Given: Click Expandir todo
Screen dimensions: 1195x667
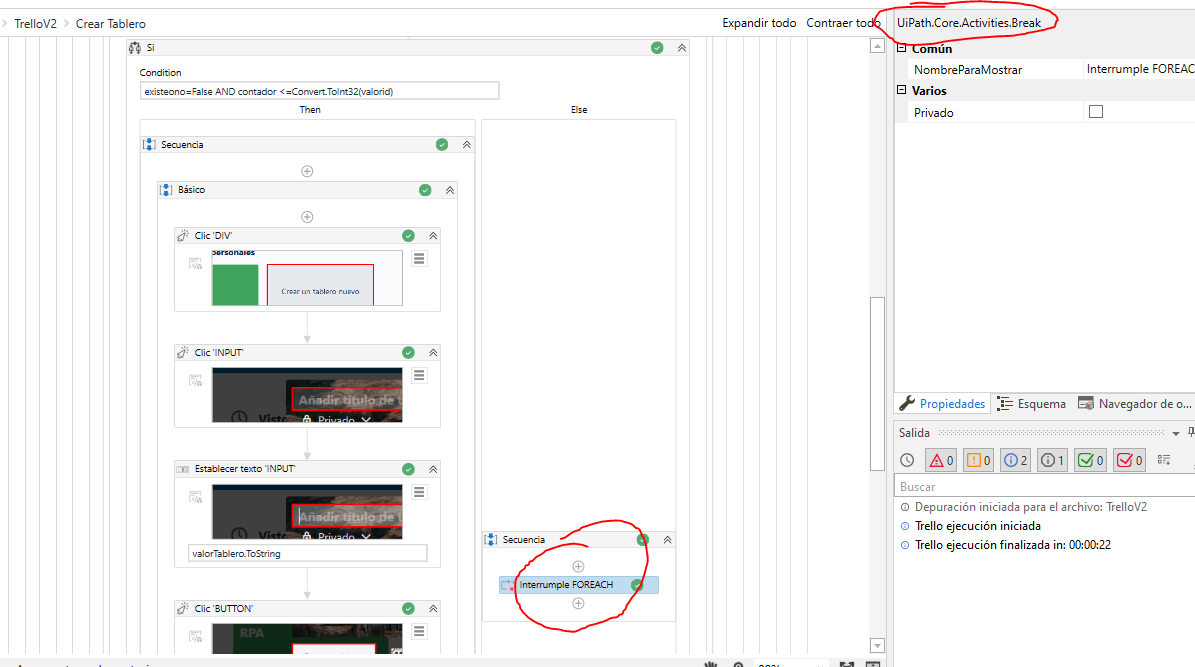Looking at the screenshot, I should click(x=759, y=23).
